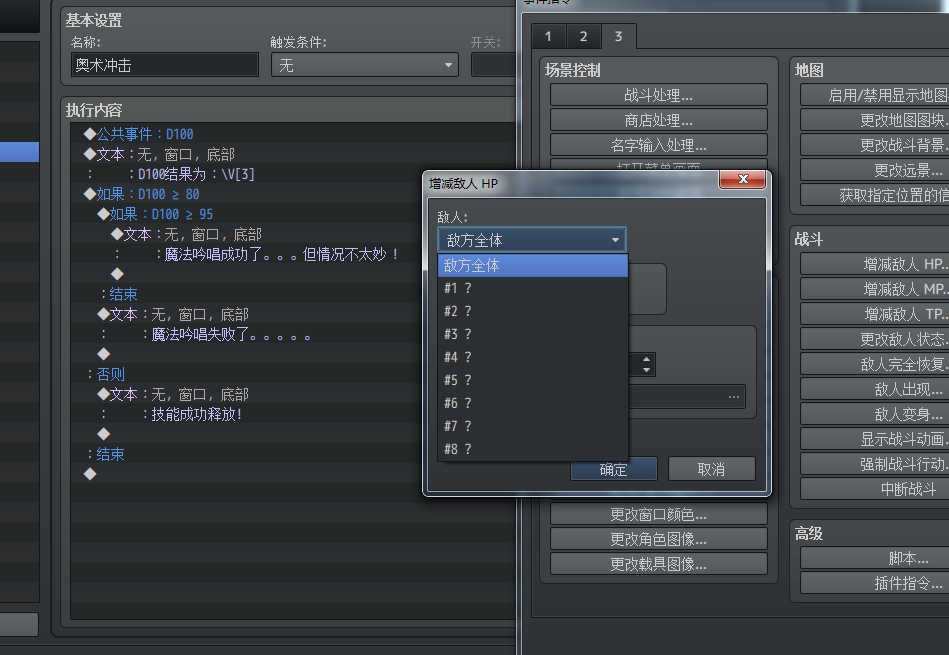Select the 如果：D100 ≥ 95 command line

click(292, 214)
